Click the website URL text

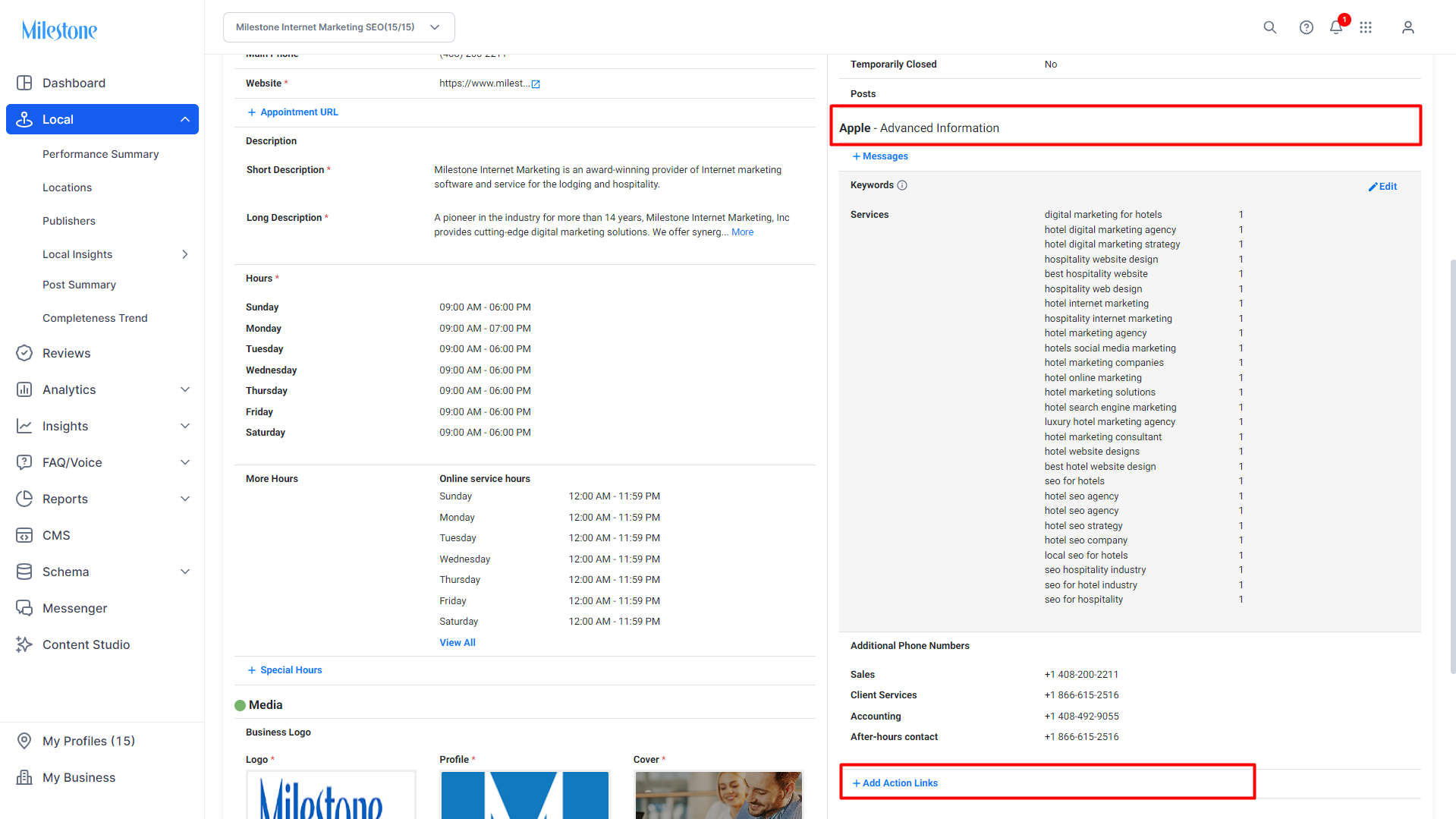(484, 83)
